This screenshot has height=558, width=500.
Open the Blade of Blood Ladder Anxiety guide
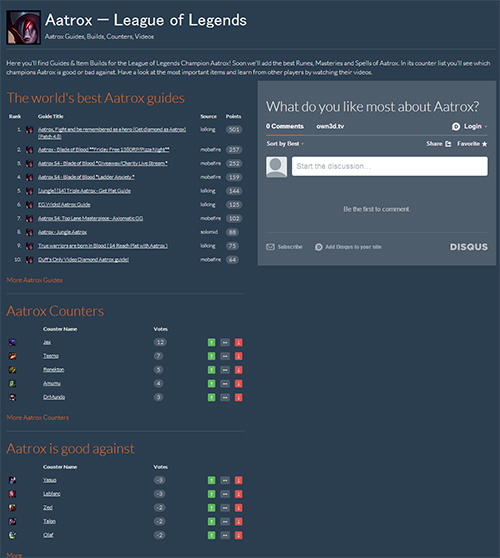point(86,177)
